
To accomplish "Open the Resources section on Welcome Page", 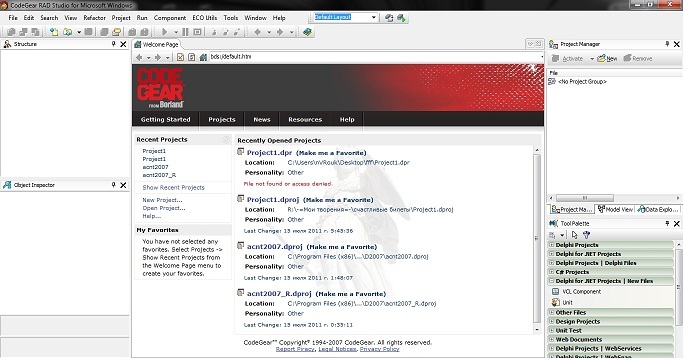I will tap(305, 120).
